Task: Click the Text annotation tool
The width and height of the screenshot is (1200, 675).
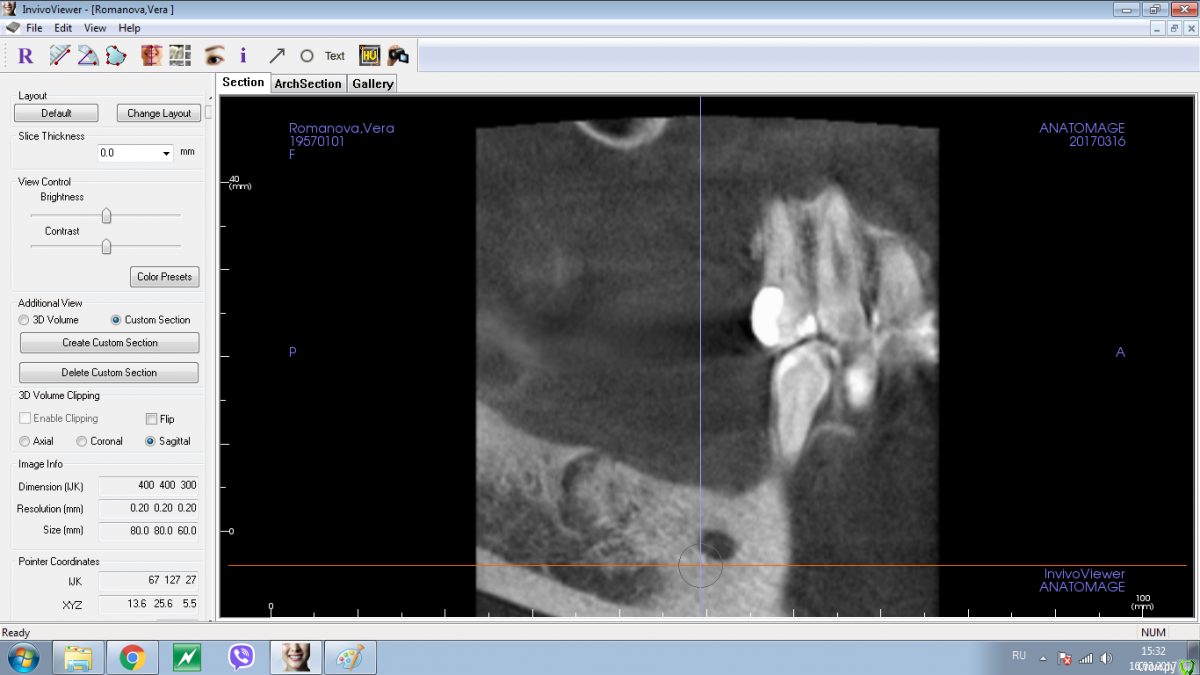Action: tap(333, 55)
